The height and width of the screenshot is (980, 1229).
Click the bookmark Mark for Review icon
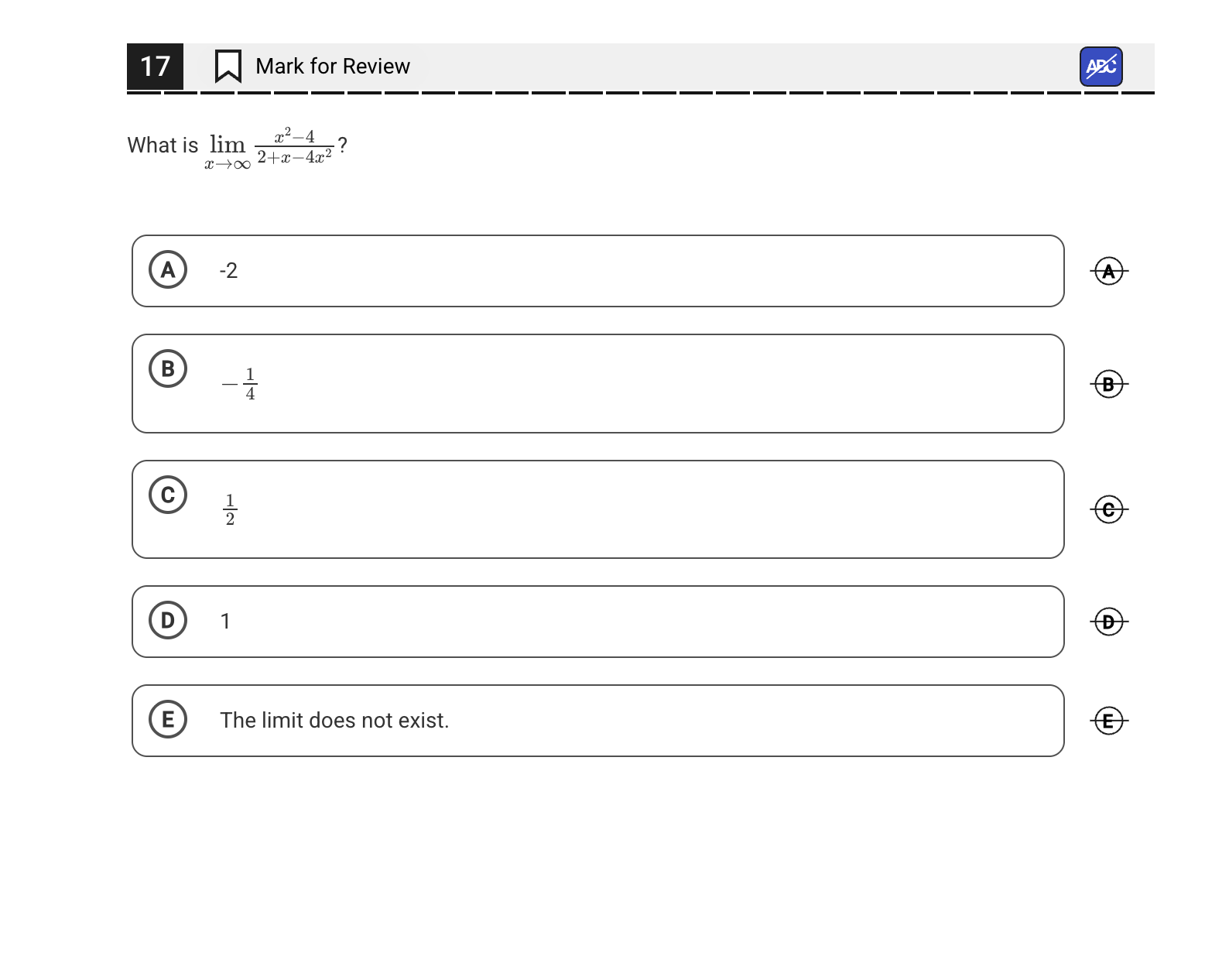click(228, 67)
